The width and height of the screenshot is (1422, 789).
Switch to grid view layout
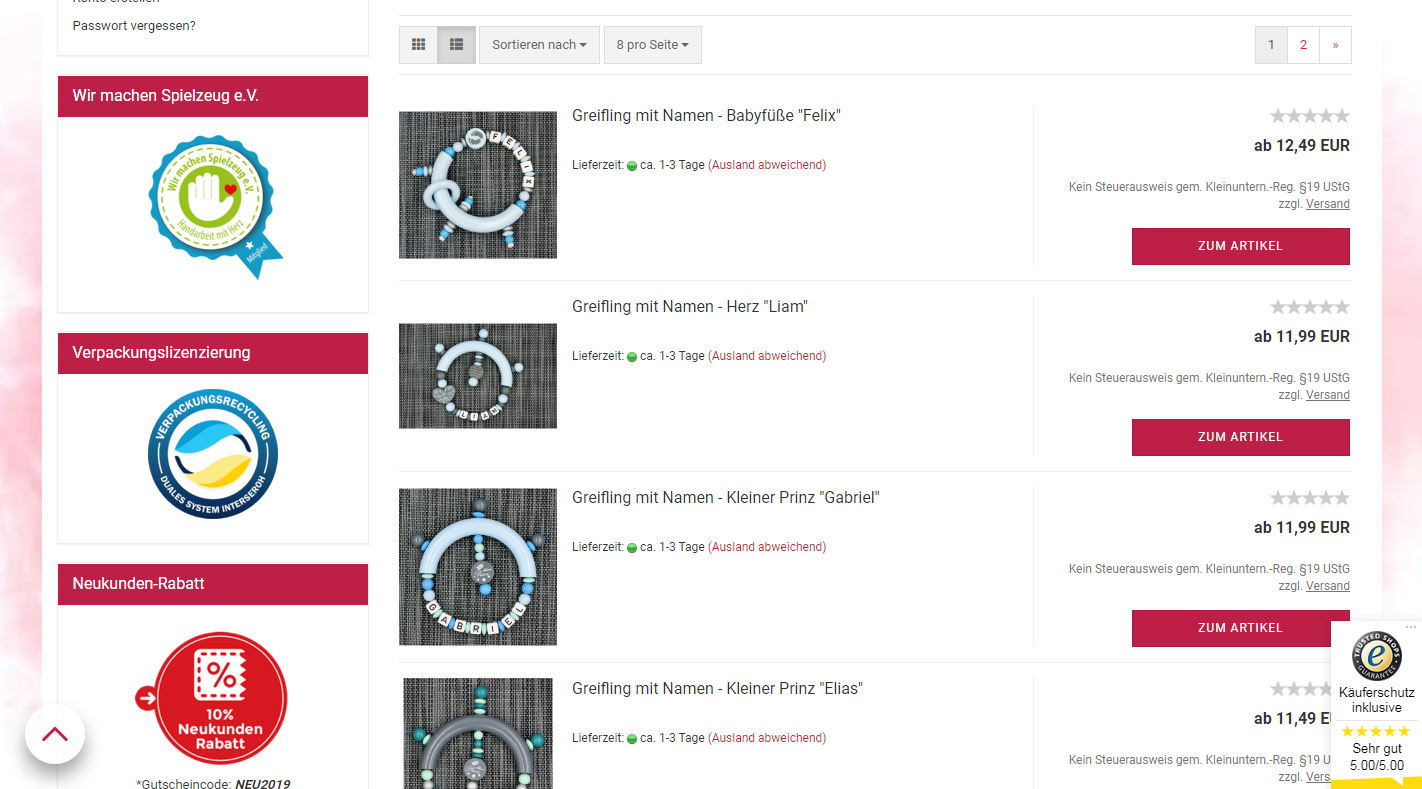coord(418,45)
